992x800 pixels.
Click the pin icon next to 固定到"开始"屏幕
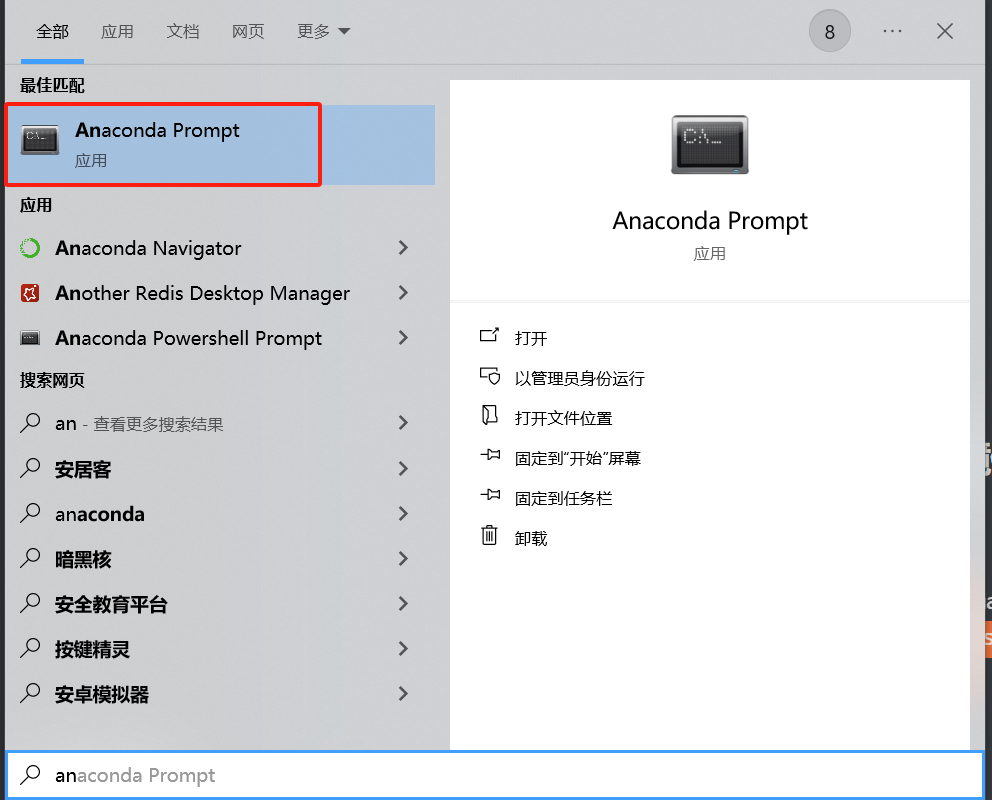tap(490, 455)
